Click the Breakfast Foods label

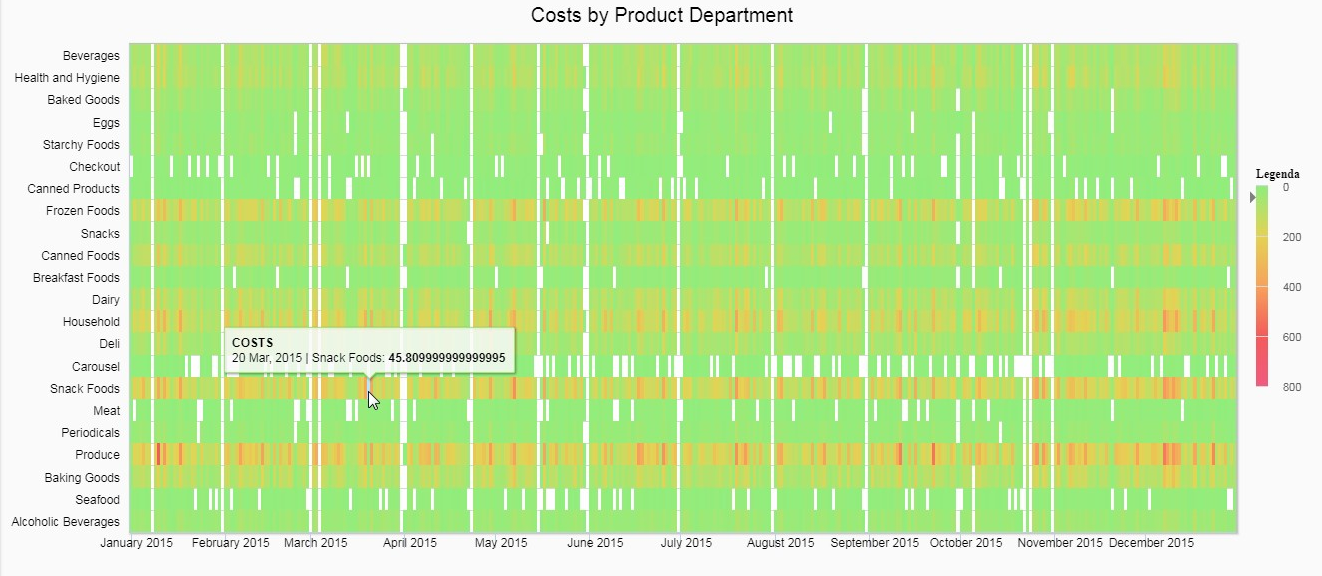pyautogui.click(x=76, y=278)
